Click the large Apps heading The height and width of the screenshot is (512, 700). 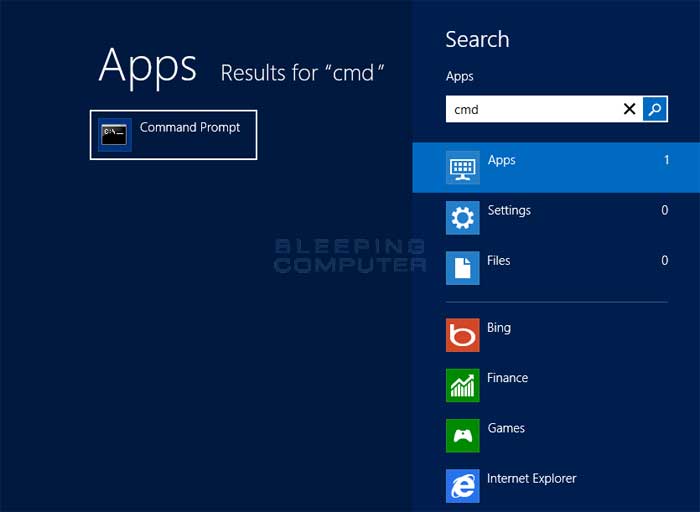(147, 67)
